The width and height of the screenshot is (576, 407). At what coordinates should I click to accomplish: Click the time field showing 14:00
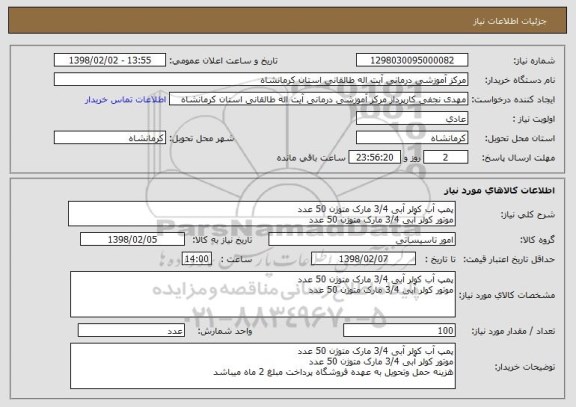[x=197, y=259]
